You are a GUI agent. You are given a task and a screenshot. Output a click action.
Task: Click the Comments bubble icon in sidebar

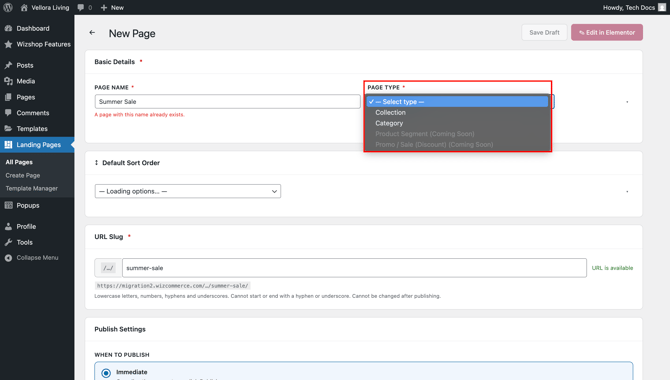click(x=8, y=113)
